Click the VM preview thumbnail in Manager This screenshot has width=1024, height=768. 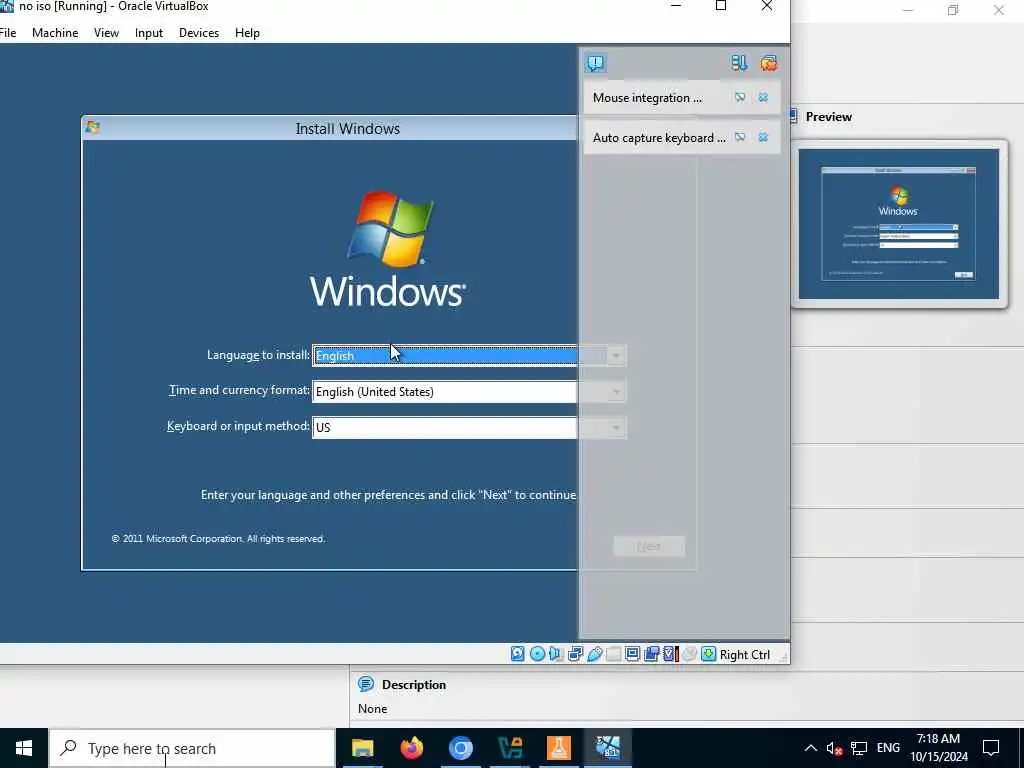(899, 223)
